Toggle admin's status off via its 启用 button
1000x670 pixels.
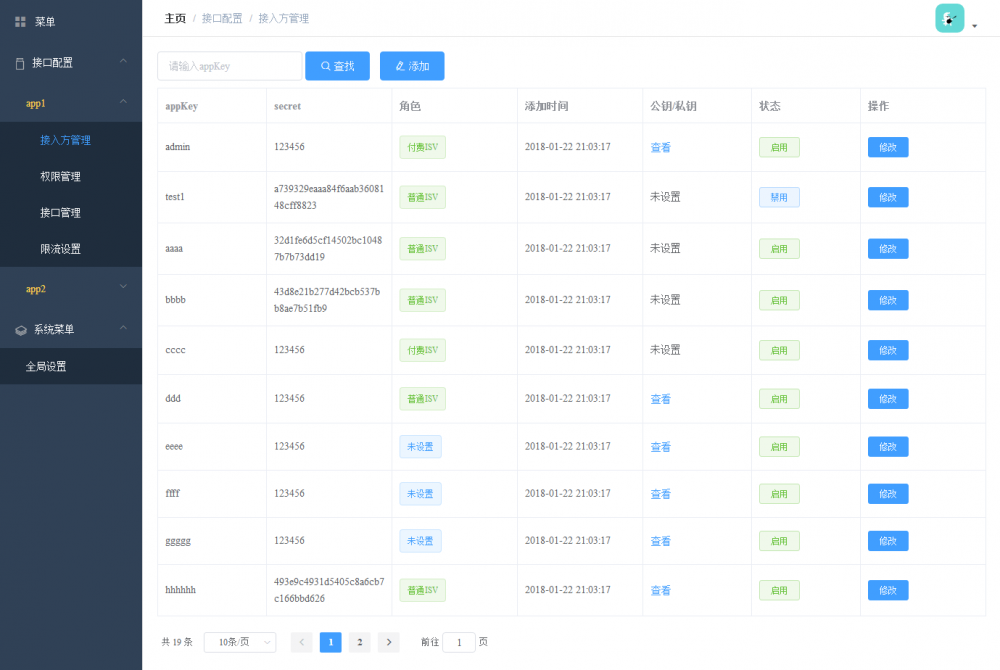[x=779, y=147]
